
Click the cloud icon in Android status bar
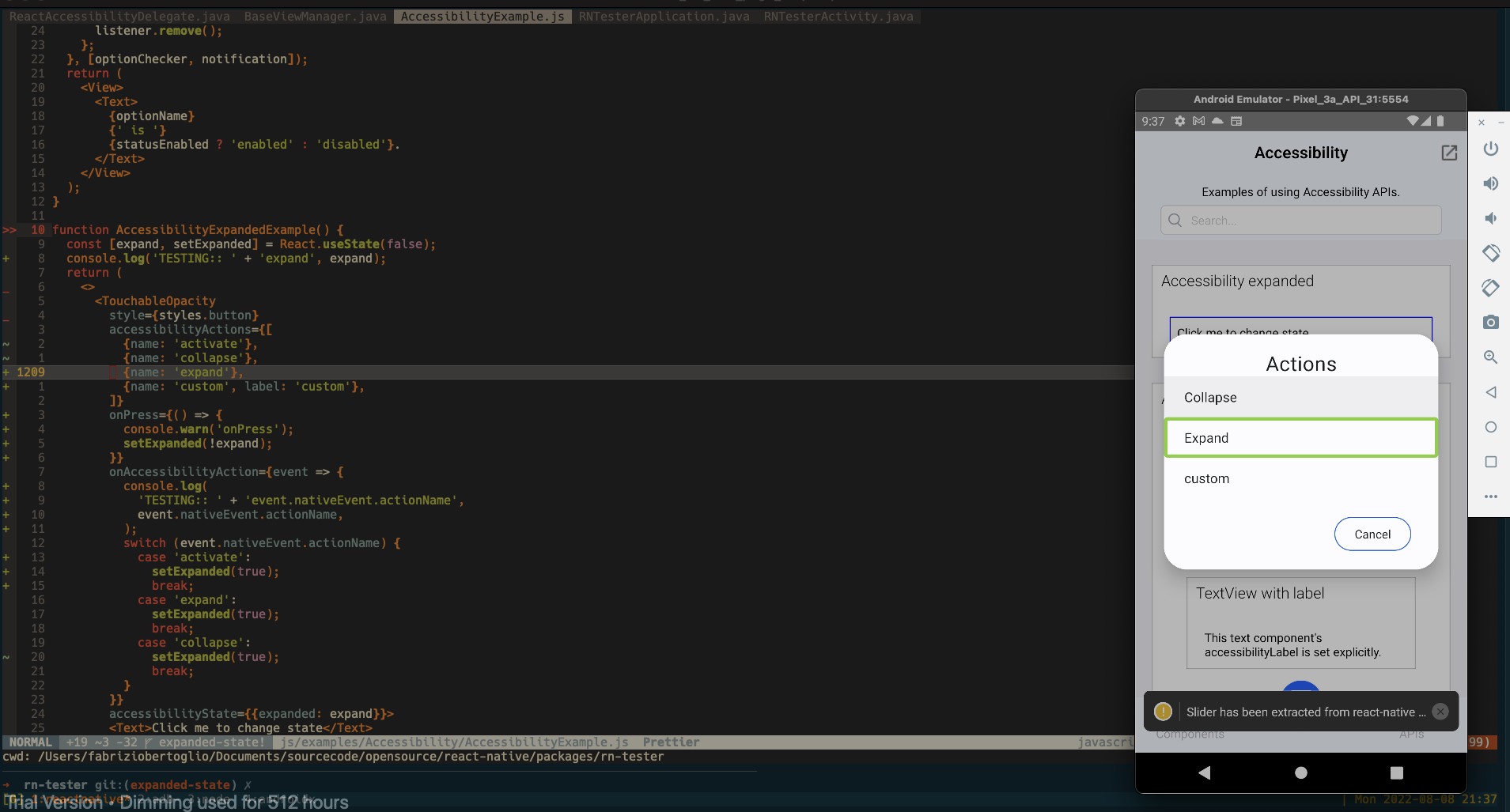[1217, 121]
